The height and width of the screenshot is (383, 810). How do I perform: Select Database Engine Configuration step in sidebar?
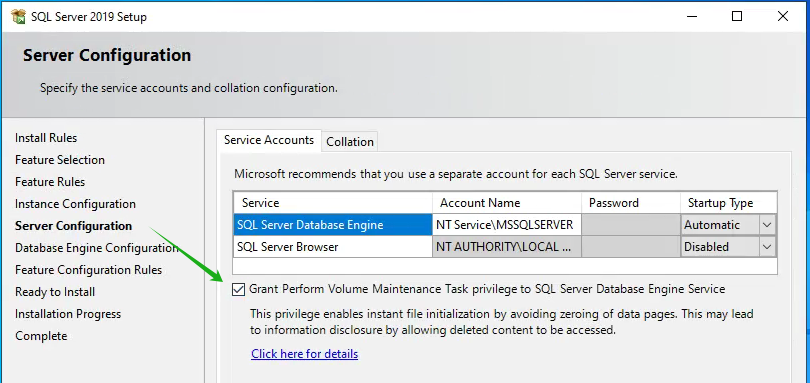[x=97, y=248]
